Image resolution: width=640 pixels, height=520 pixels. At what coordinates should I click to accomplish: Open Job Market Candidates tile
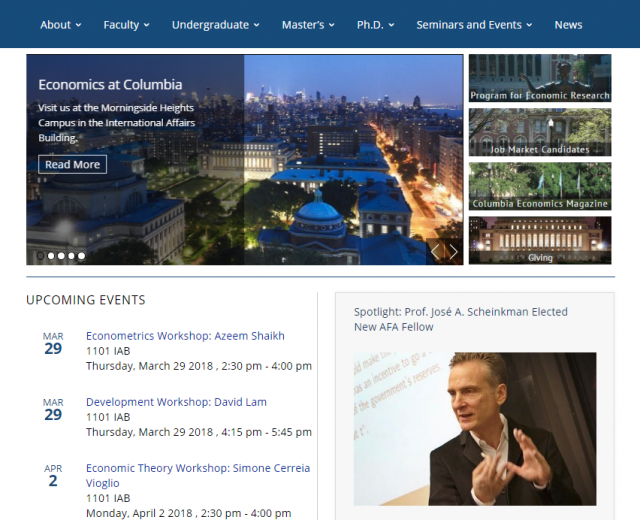pyautogui.click(x=540, y=132)
